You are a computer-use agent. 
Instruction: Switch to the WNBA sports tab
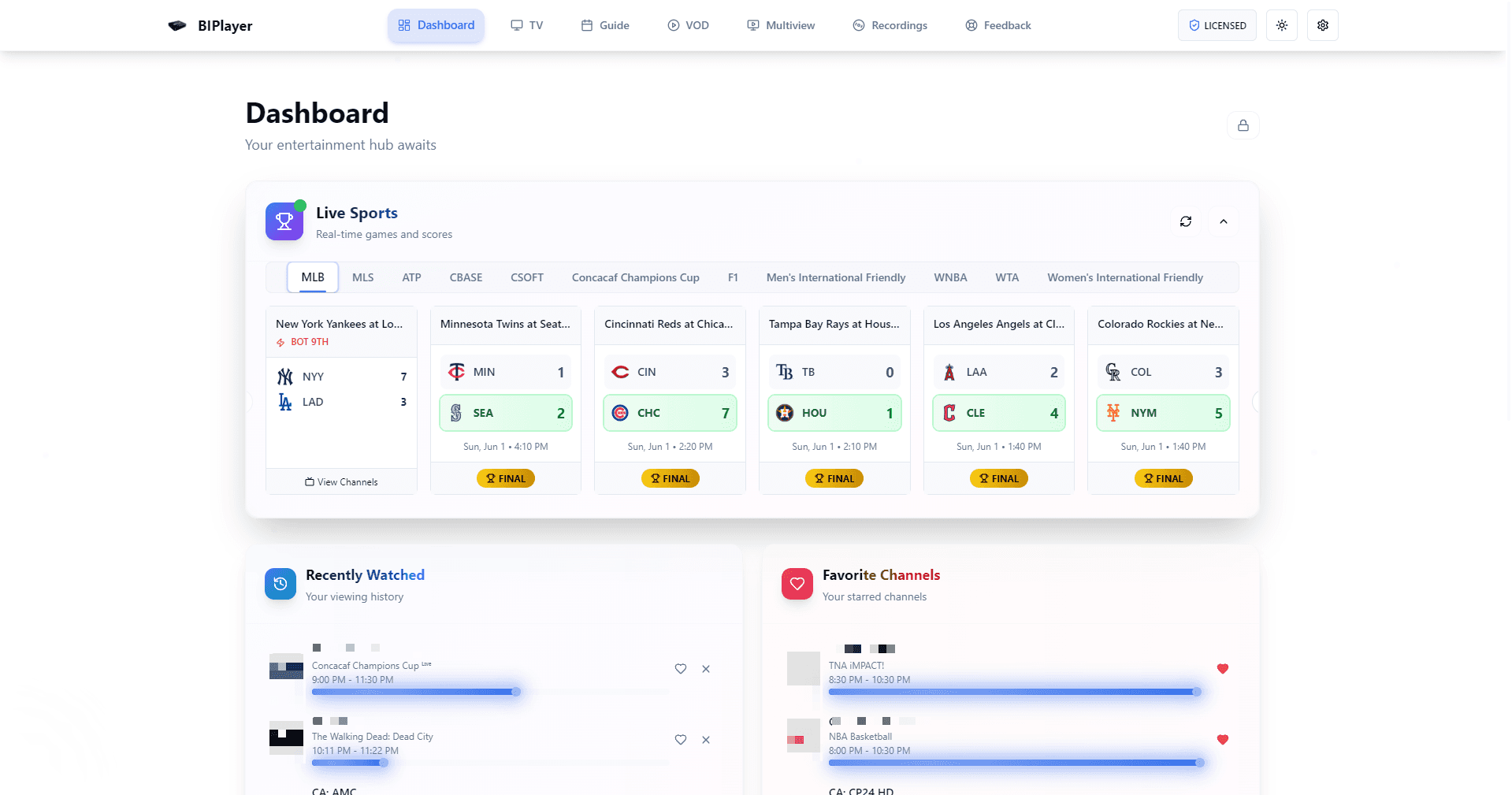coord(950,277)
